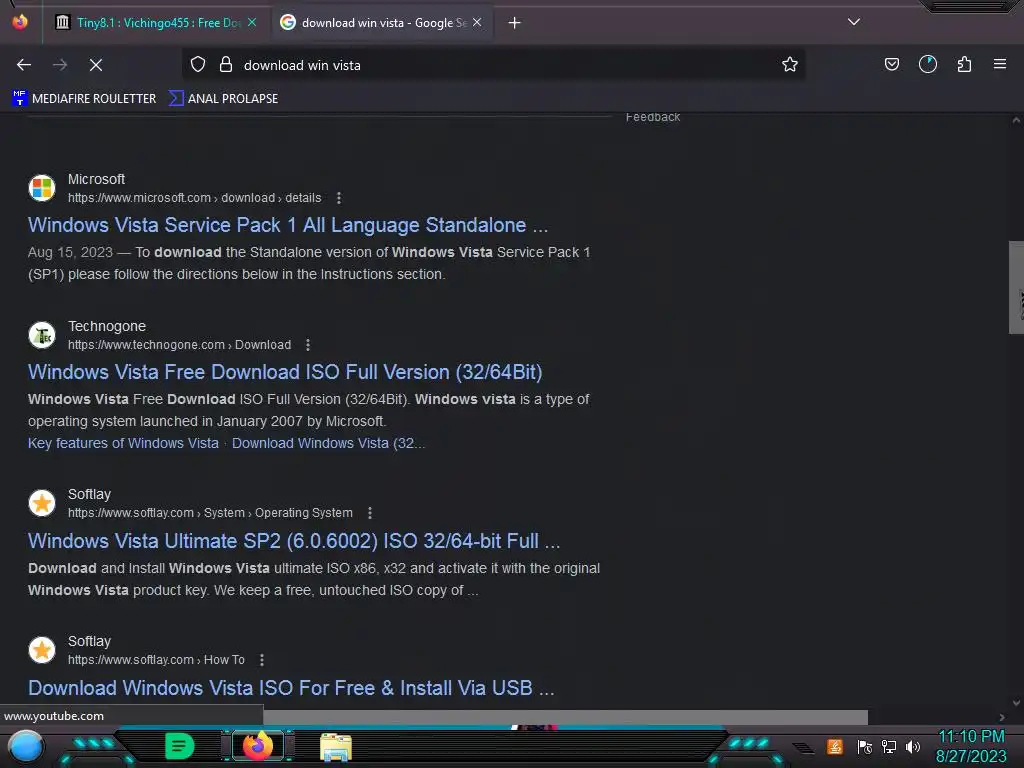Go back to the previous page

24,65
